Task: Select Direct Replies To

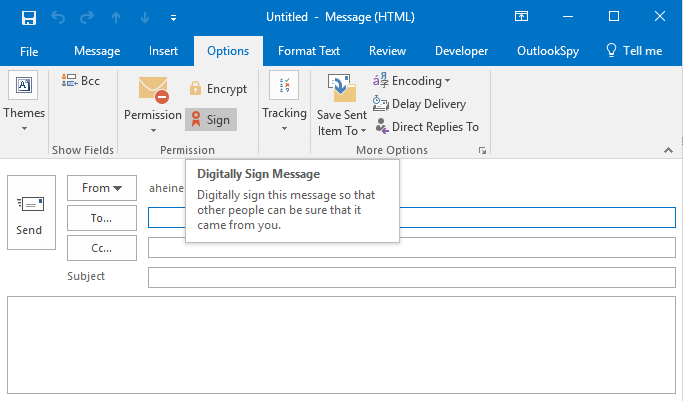Action: (427, 127)
